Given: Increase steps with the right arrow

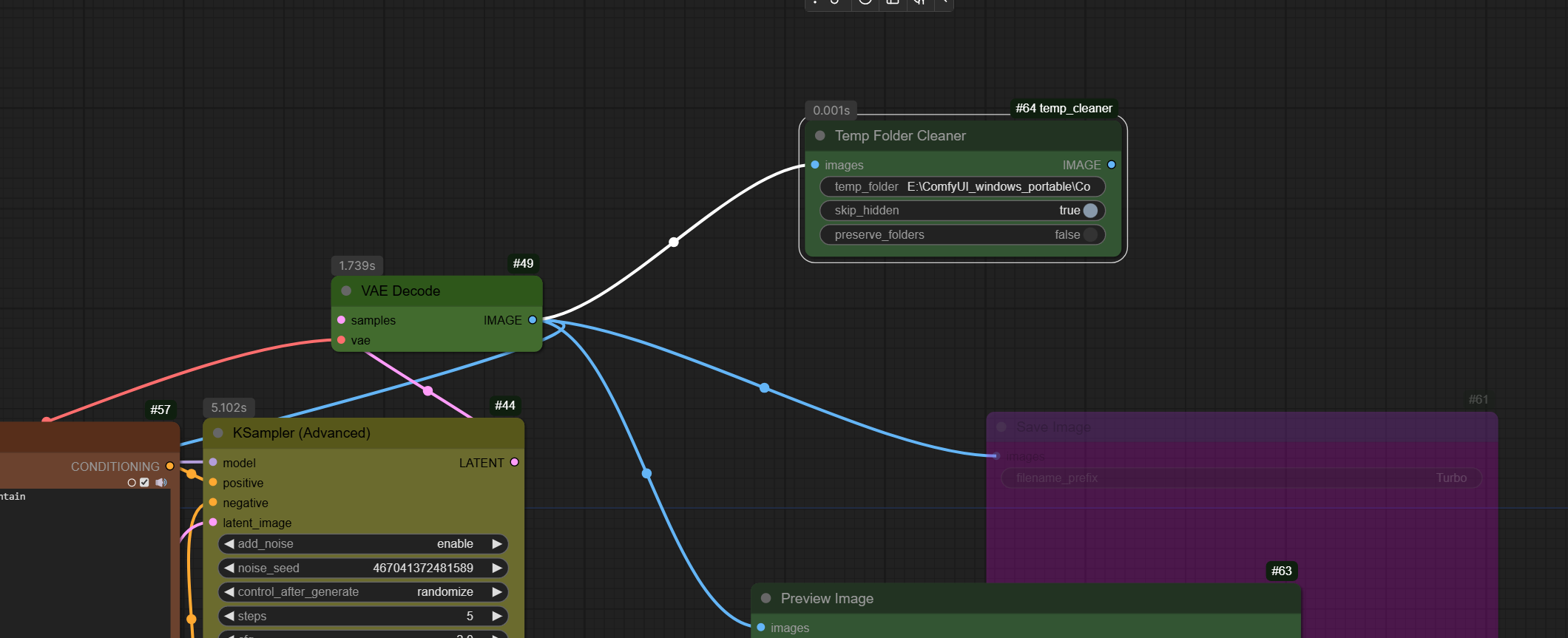Looking at the screenshot, I should click(497, 617).
